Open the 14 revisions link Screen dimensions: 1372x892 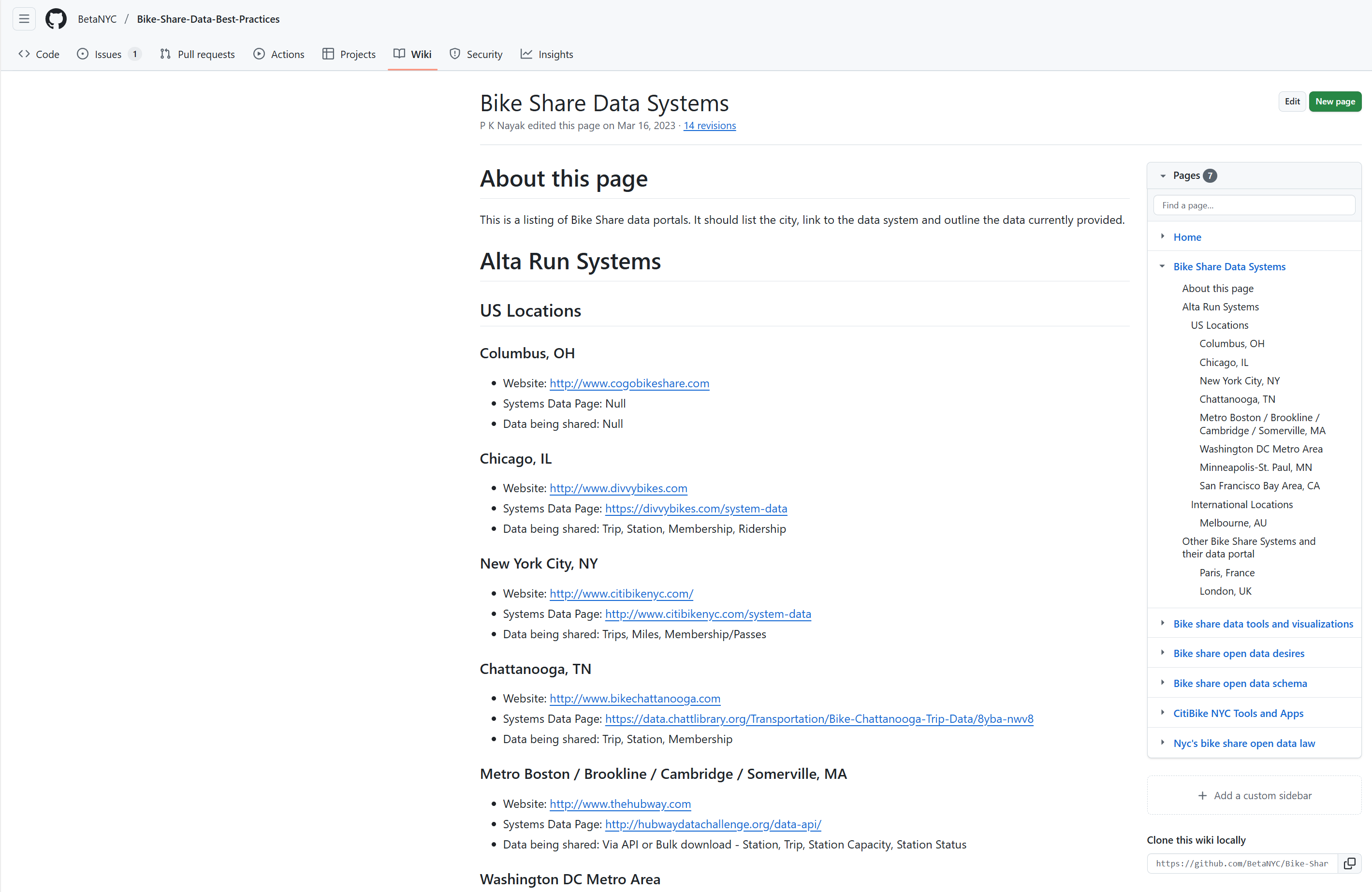(x=709, y=126)
